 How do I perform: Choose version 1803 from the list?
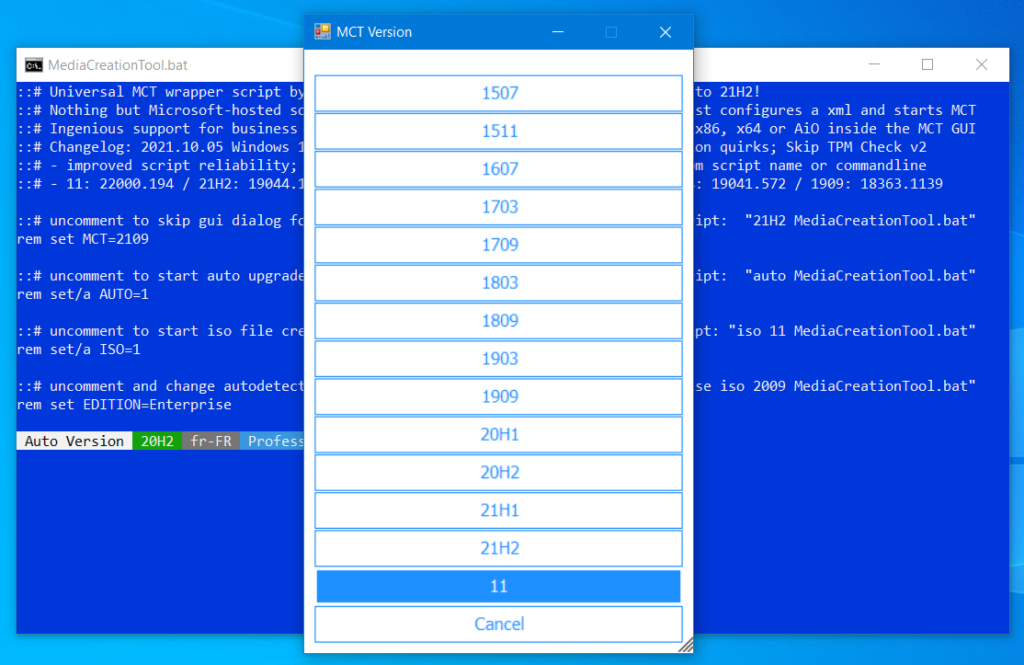[498, 283]
